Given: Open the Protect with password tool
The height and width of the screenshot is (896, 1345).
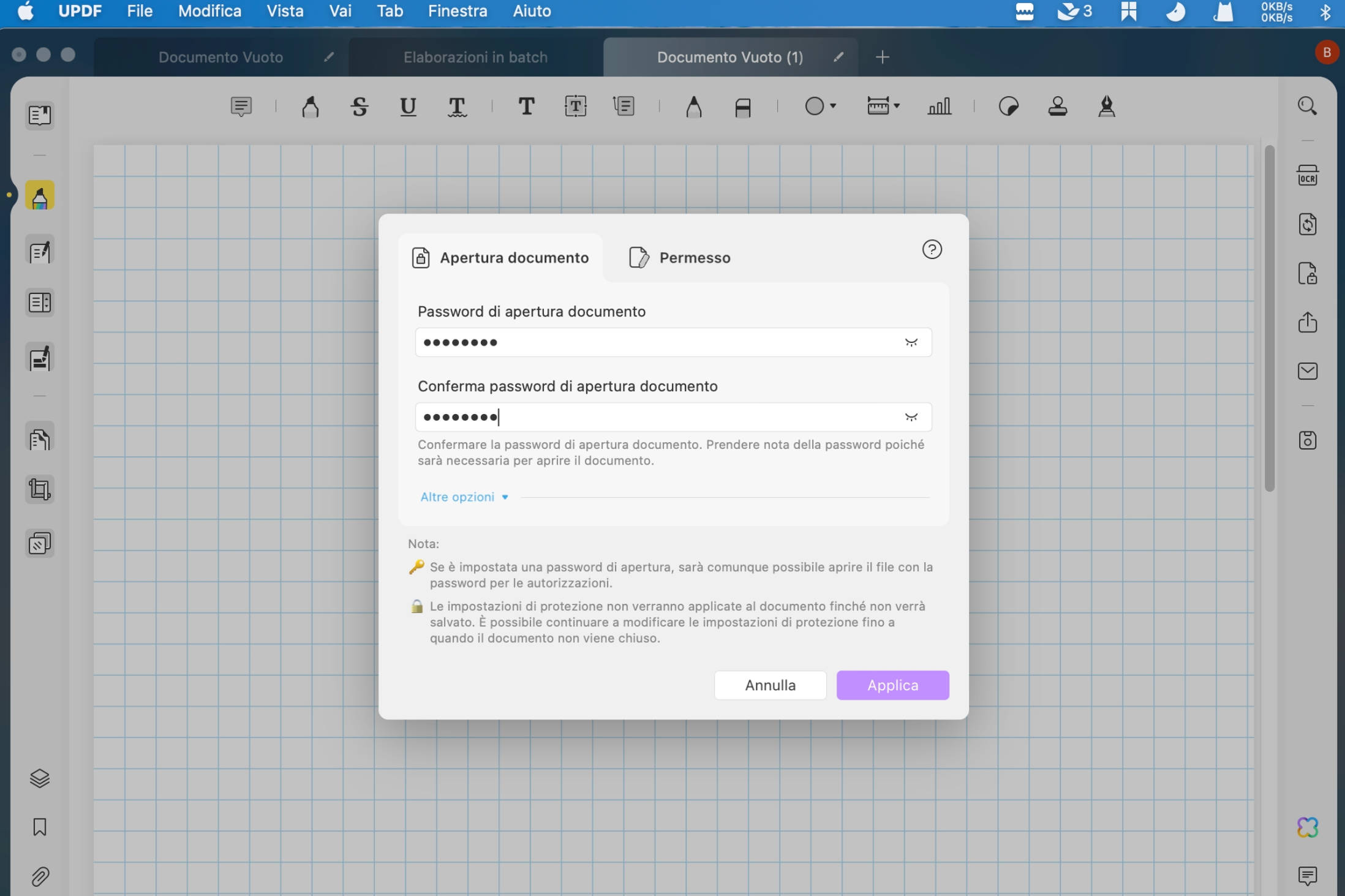Looking at the screenshot, I should pos(1308,273).
